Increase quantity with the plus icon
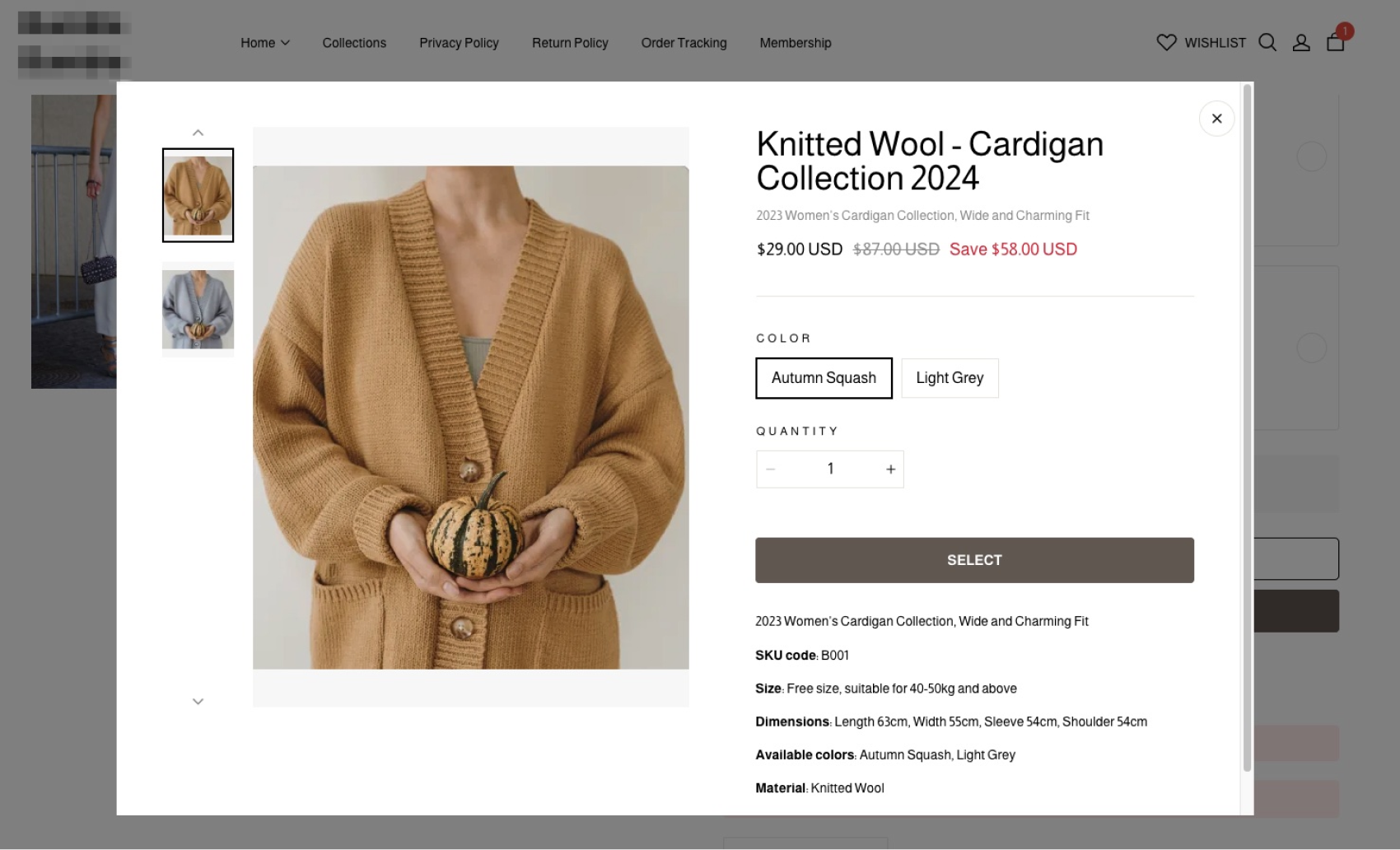 click(890, 469)
